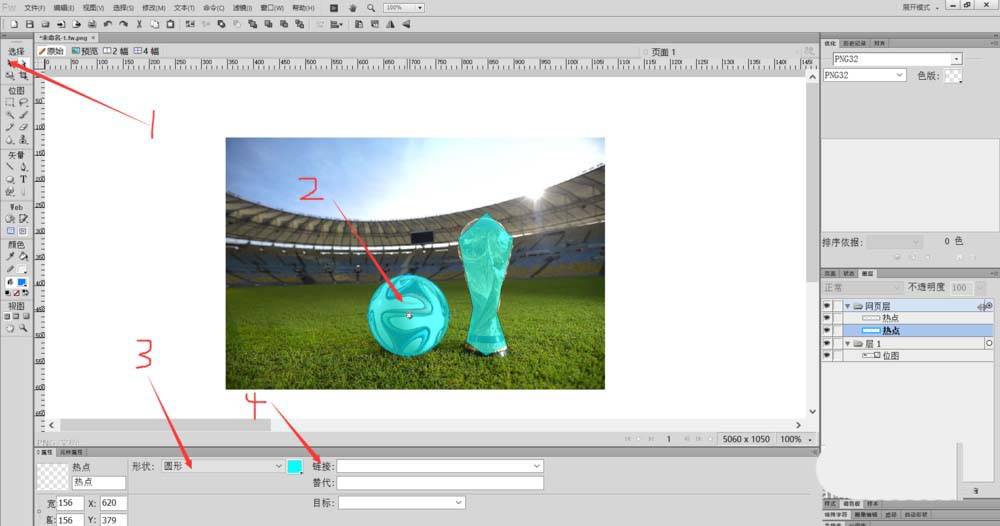Image resolution: width=1000 pixels, height=526 pixels.
Task: Open the 链接 link dropdown
Action: click(x=439, y=466)
